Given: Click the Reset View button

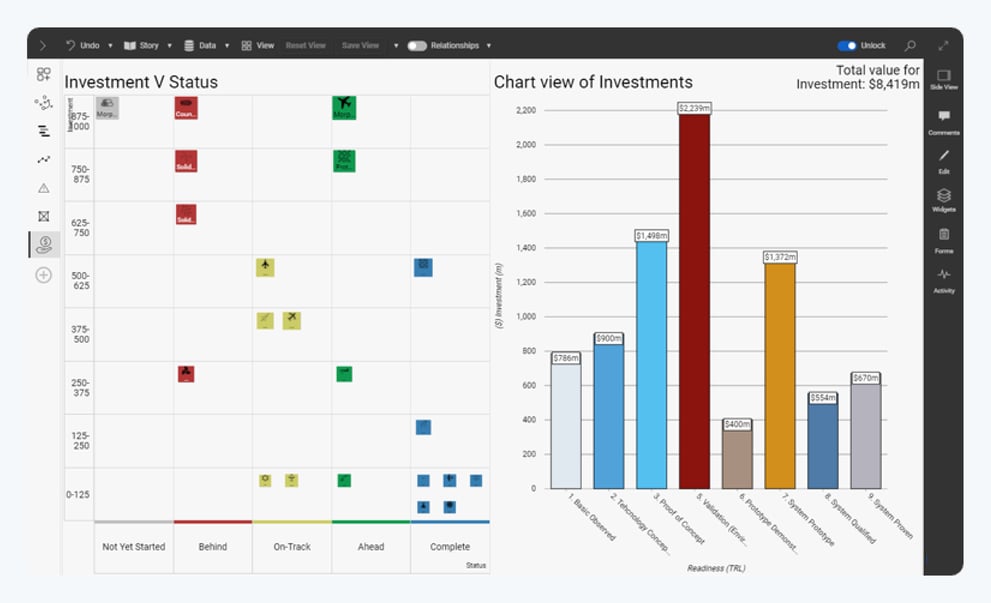Looking at the screenshot, I should 305,45.
